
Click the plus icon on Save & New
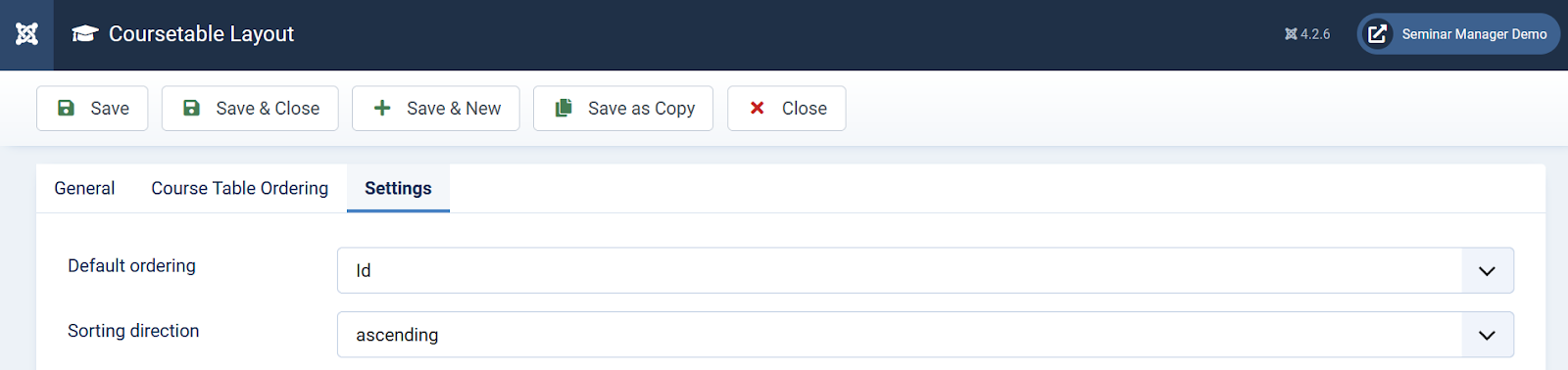pyautogui.click(x=382, y=108)
